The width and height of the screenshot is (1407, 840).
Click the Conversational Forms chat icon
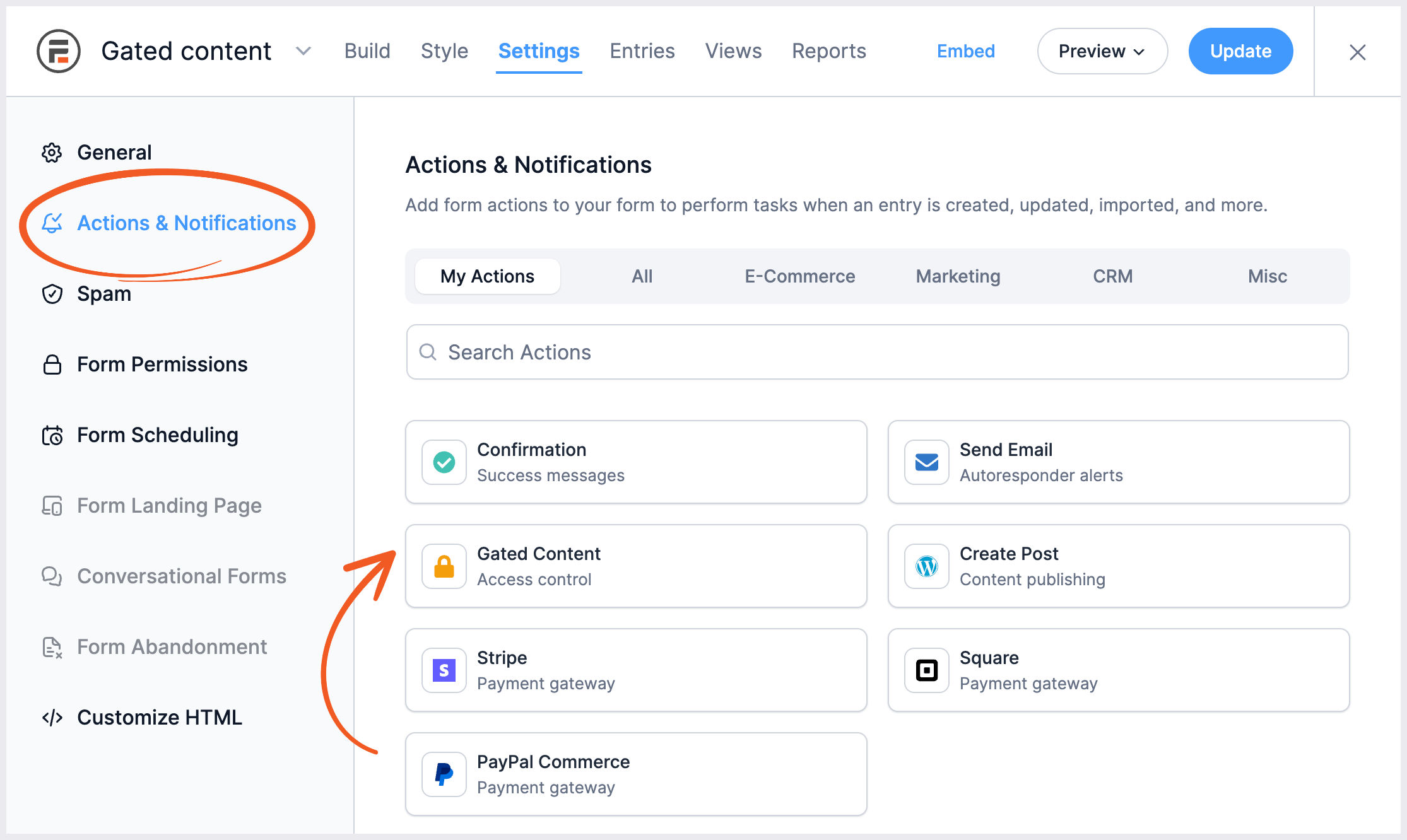point(52,576)
